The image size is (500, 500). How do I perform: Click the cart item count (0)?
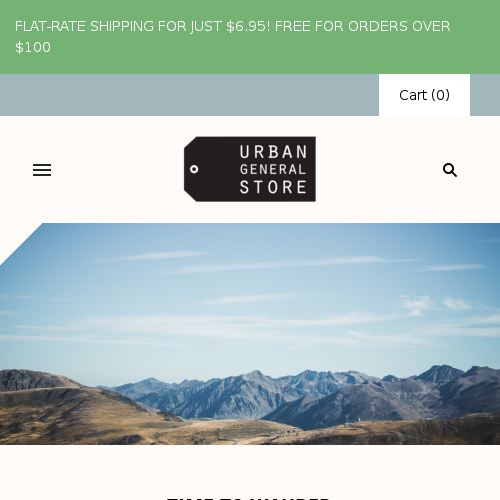click(x=440, y=95)
